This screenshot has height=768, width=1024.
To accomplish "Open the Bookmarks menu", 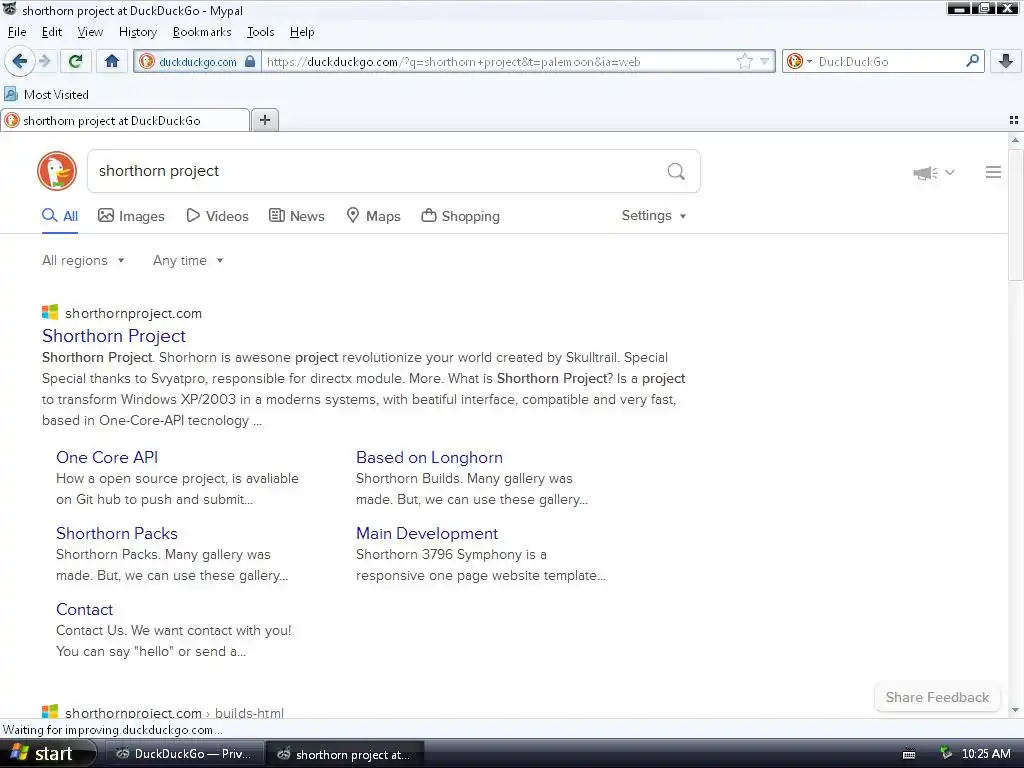I will pyautogui.click(x=202, y=32).
